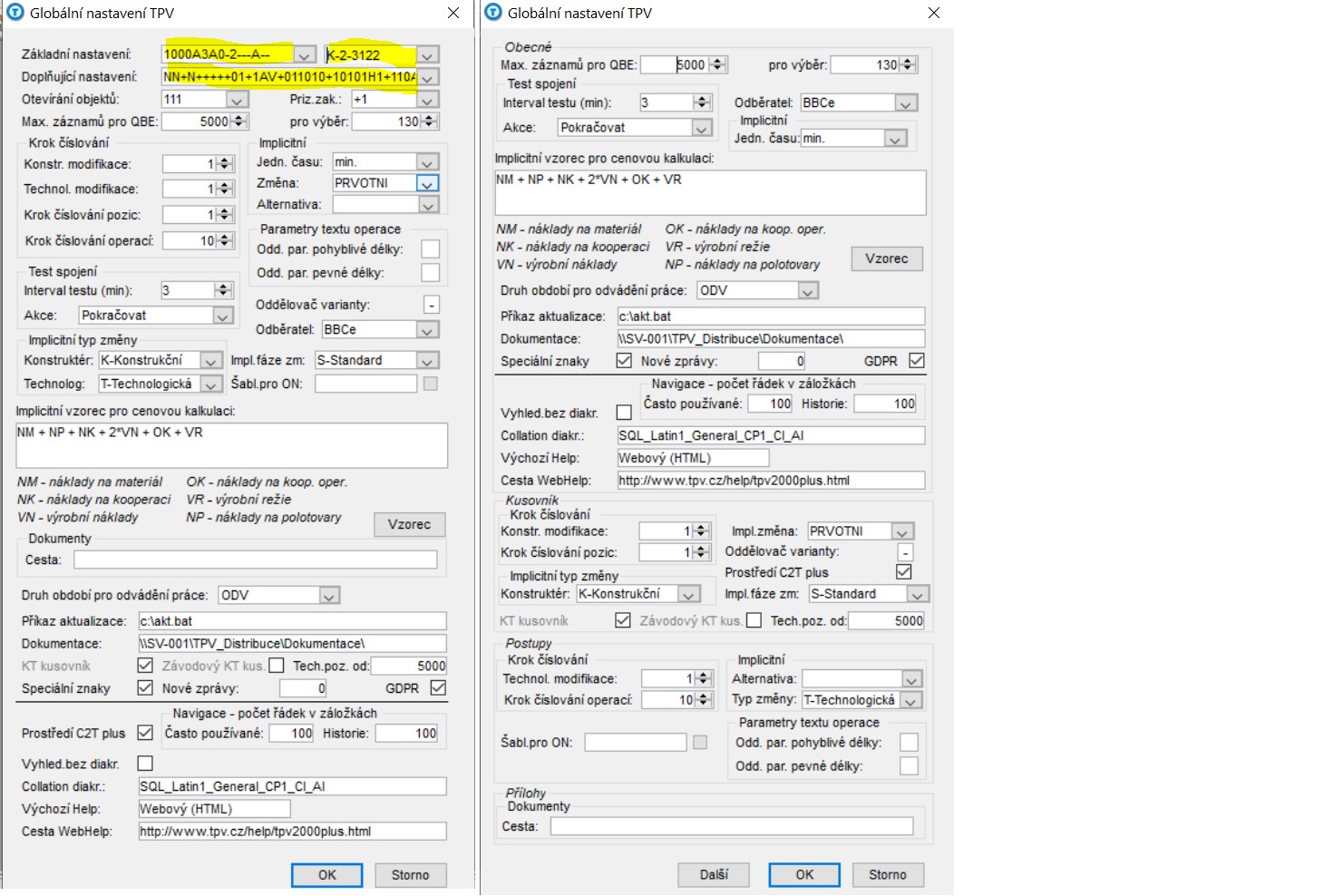Enable Vyhled.bez diakr. checkbox in left dialog
The height and width of the screenshot is (896, 1343).
click(145, 764)
